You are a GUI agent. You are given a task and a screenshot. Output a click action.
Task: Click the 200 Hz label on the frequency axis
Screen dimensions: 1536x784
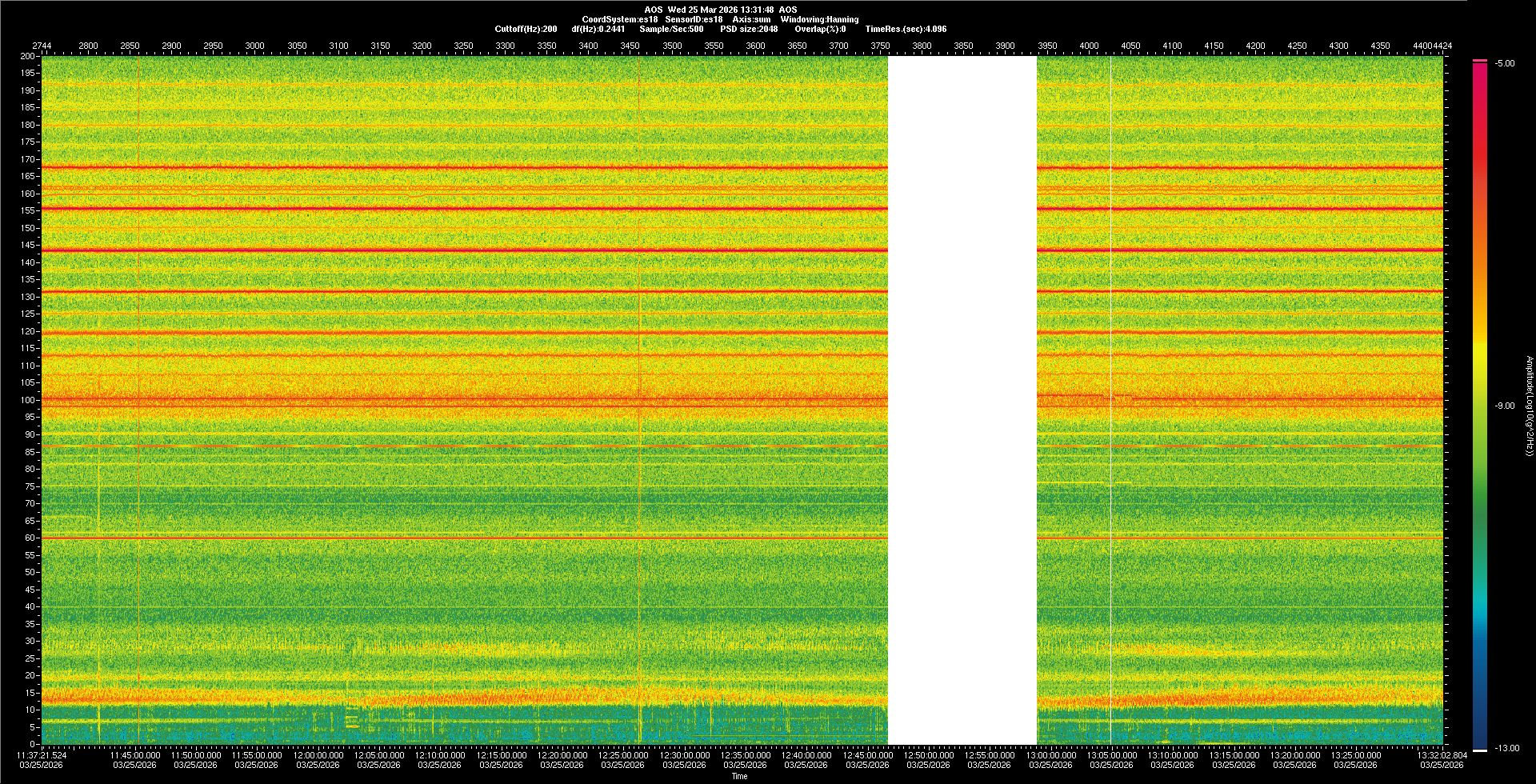[x=29, y=56]
